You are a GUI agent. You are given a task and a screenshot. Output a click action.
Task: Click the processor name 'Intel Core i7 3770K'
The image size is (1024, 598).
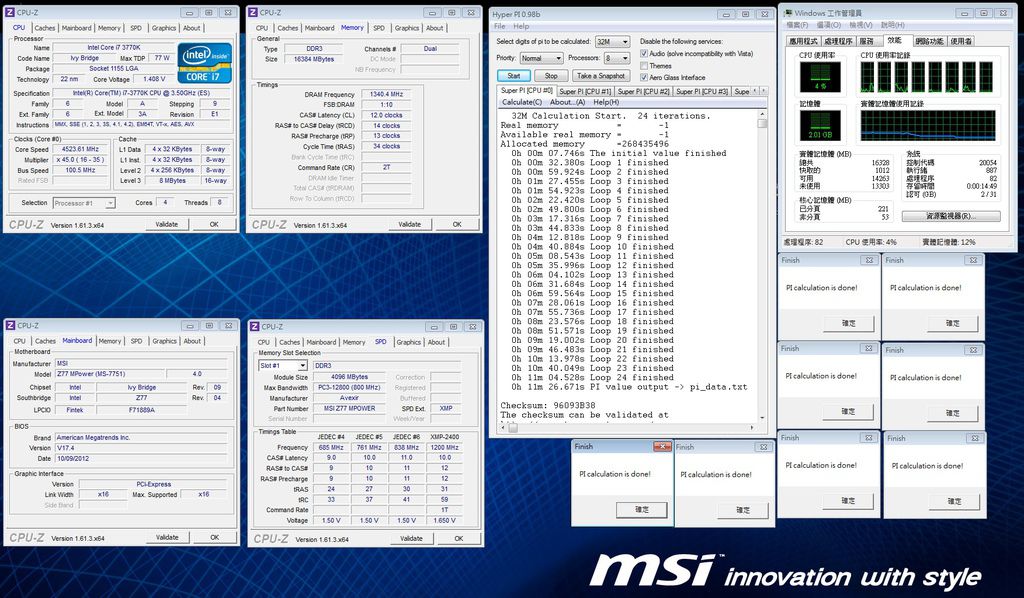coord(114,48)
